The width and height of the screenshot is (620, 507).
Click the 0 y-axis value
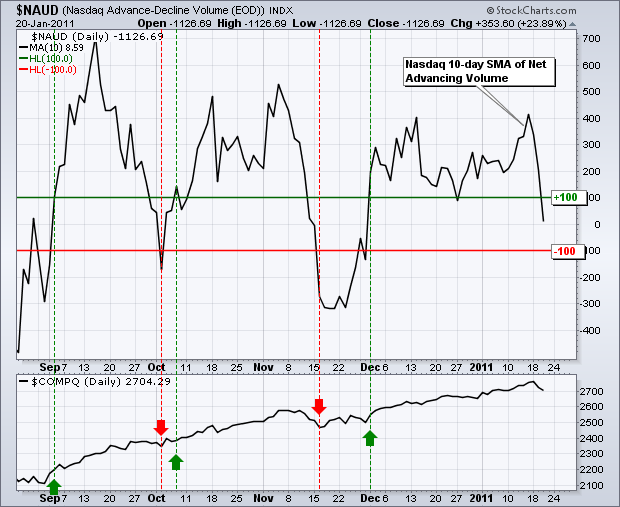tap(597, 224)
